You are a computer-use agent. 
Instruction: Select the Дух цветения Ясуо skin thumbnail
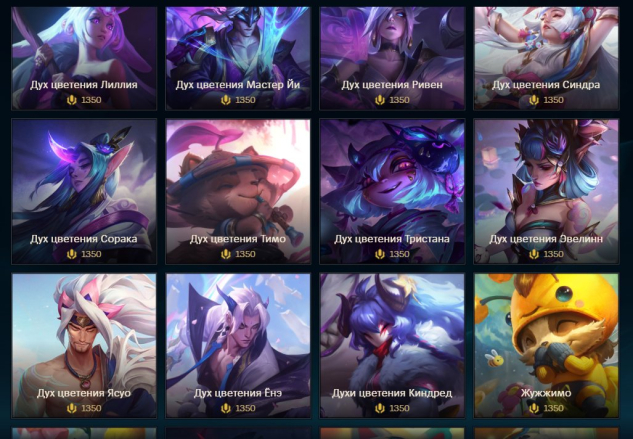84,346
